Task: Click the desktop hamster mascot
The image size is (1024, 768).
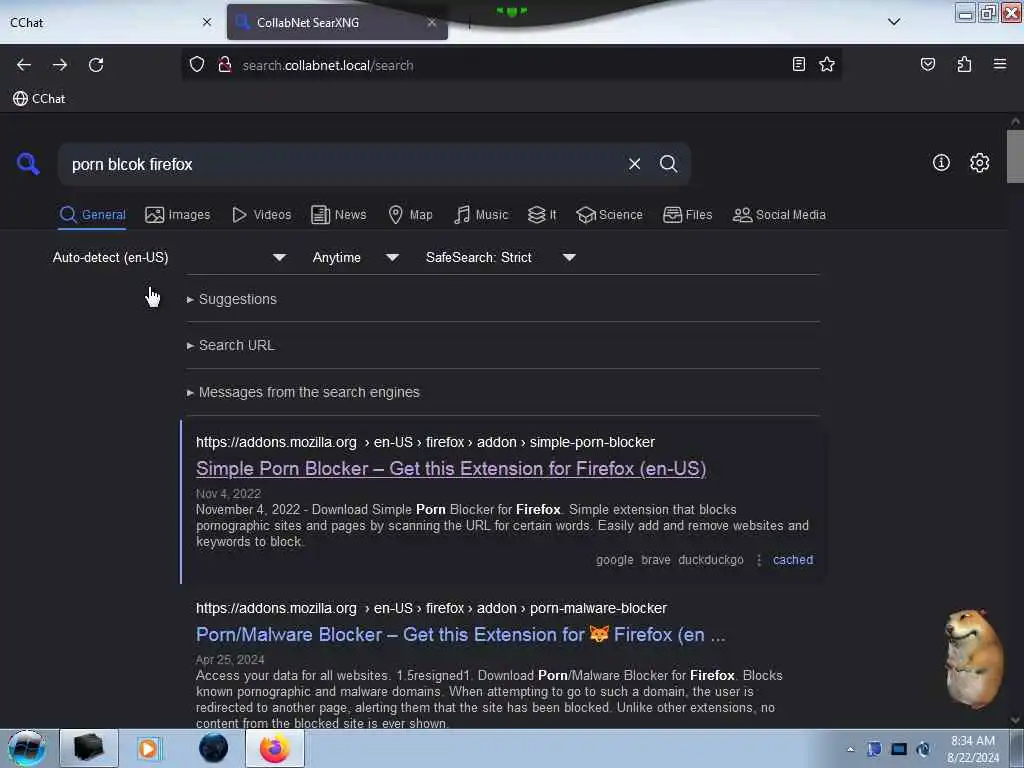Action: 974,658
